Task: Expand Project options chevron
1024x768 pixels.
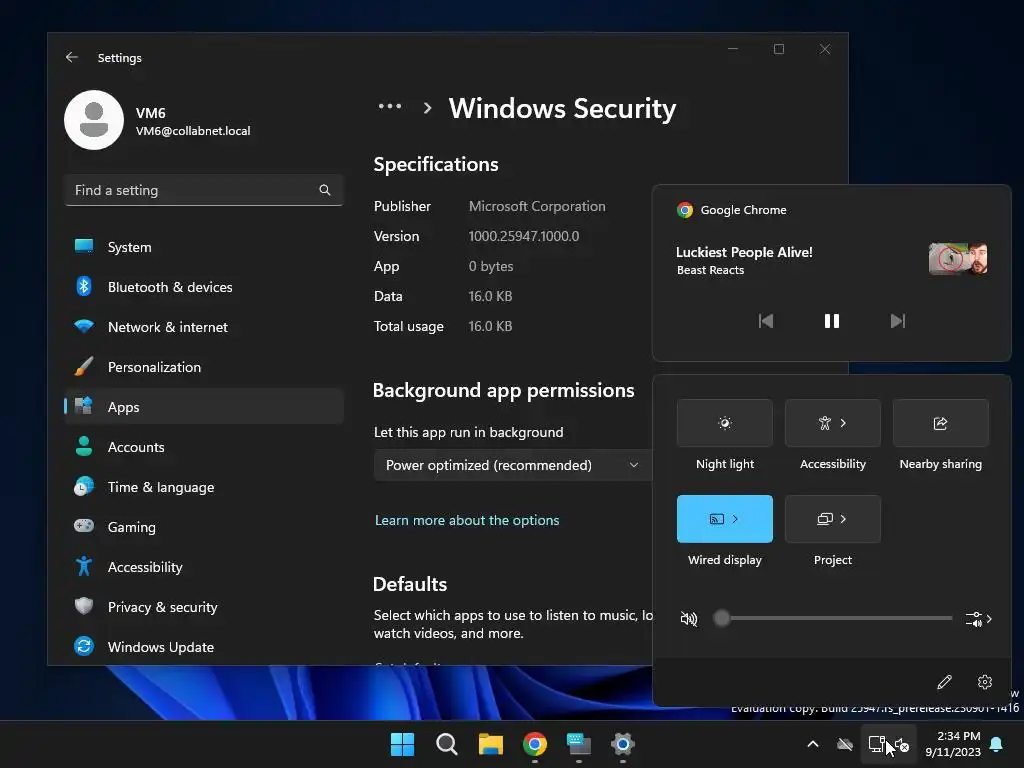Action: pos(843,519)
